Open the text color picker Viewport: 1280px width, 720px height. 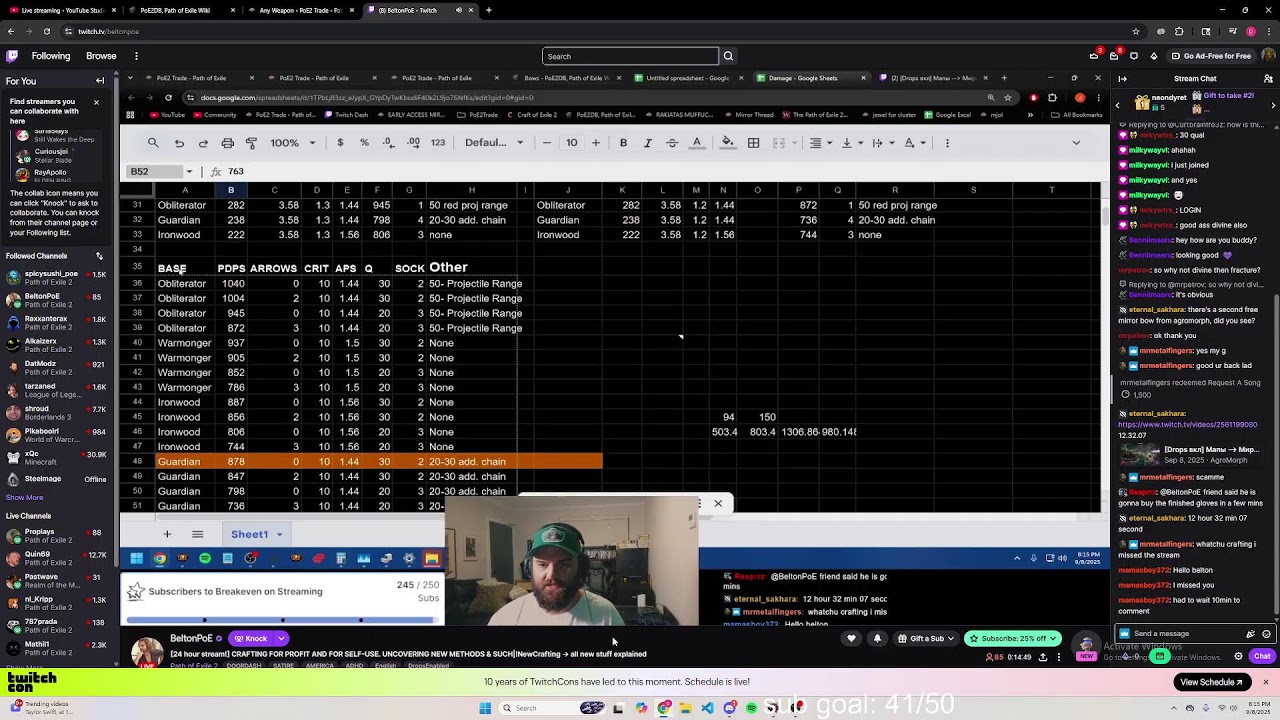point(697,143)
